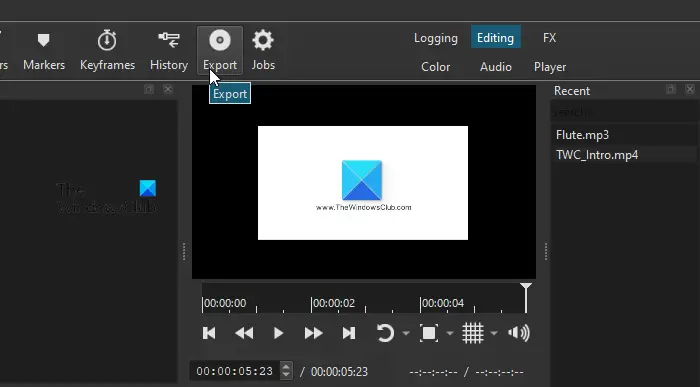
Task: Switch to the Audio layout
Action: (496, 67)
